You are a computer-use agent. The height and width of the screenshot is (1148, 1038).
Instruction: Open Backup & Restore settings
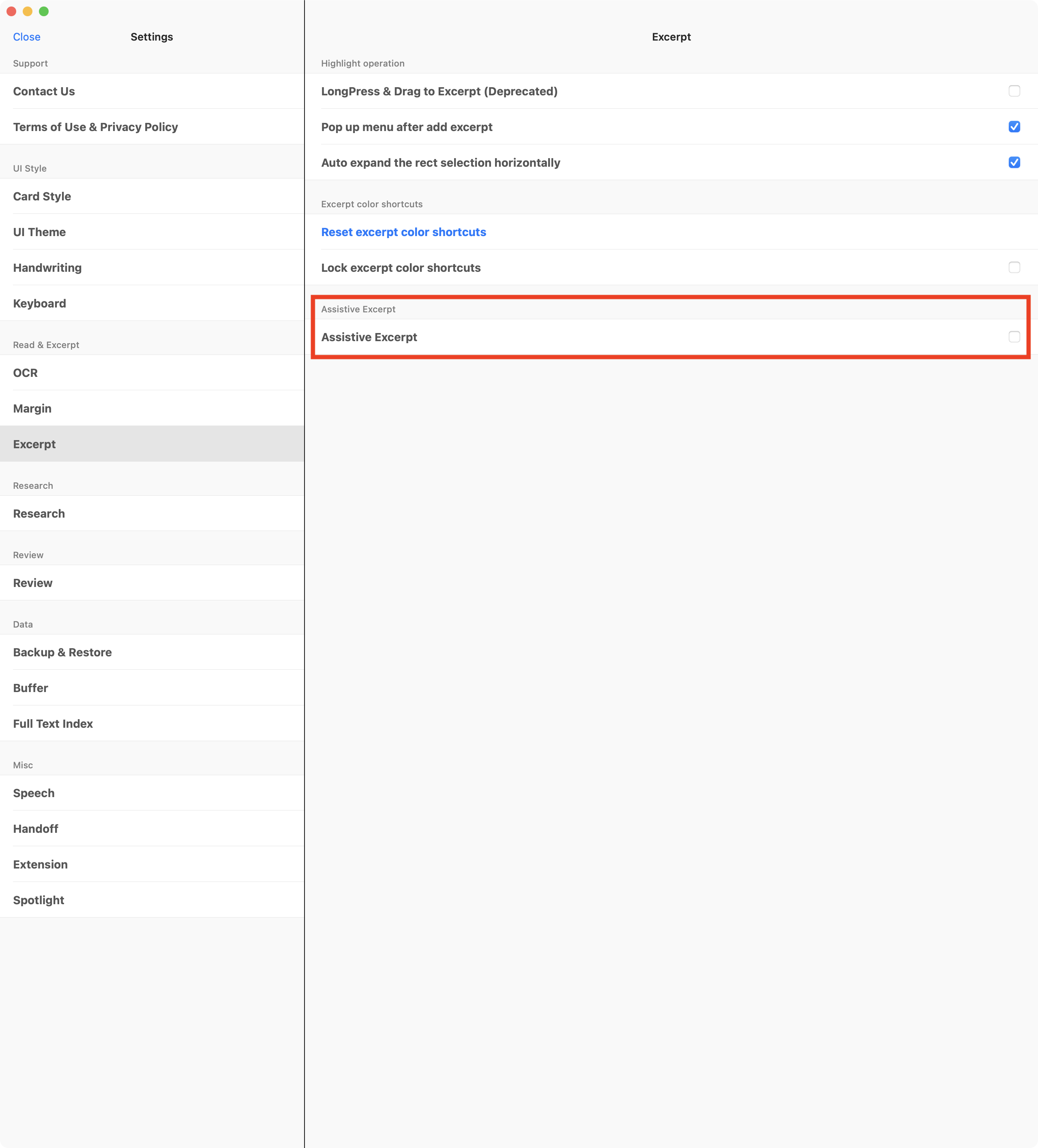(x=62, y=653)
